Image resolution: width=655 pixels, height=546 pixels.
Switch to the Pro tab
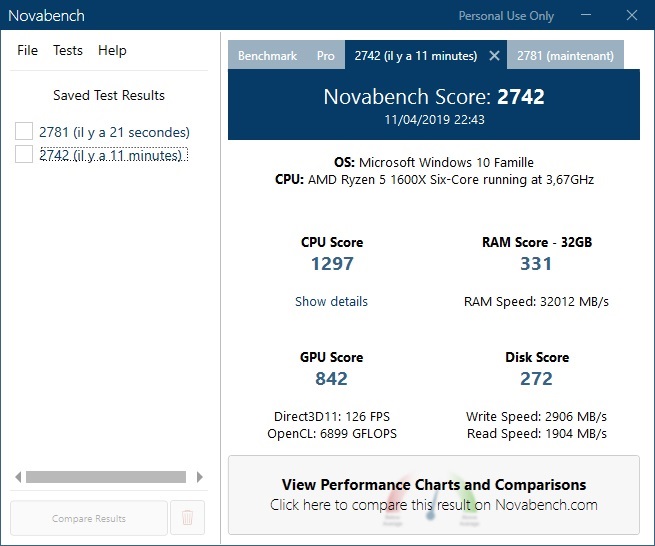[325, 56]
